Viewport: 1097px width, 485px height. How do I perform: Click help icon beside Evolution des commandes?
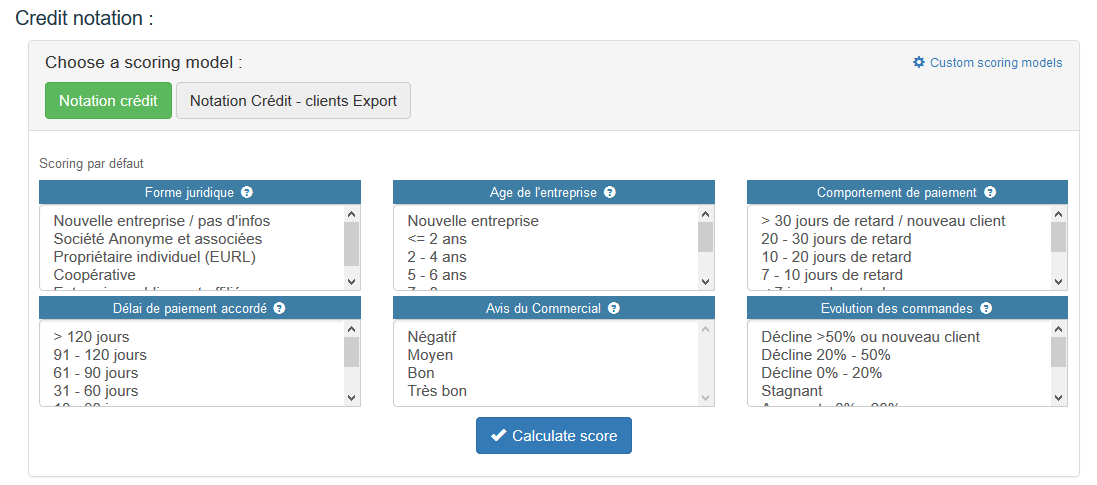pyautogui.click(x=986, y=309)
